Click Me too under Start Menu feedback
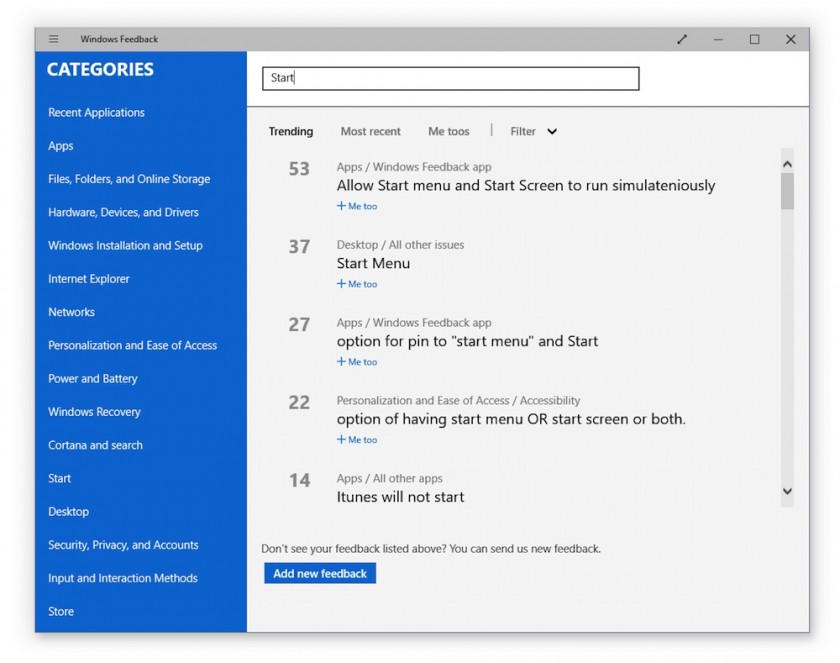The image size is (840, 663). [357, 284]
